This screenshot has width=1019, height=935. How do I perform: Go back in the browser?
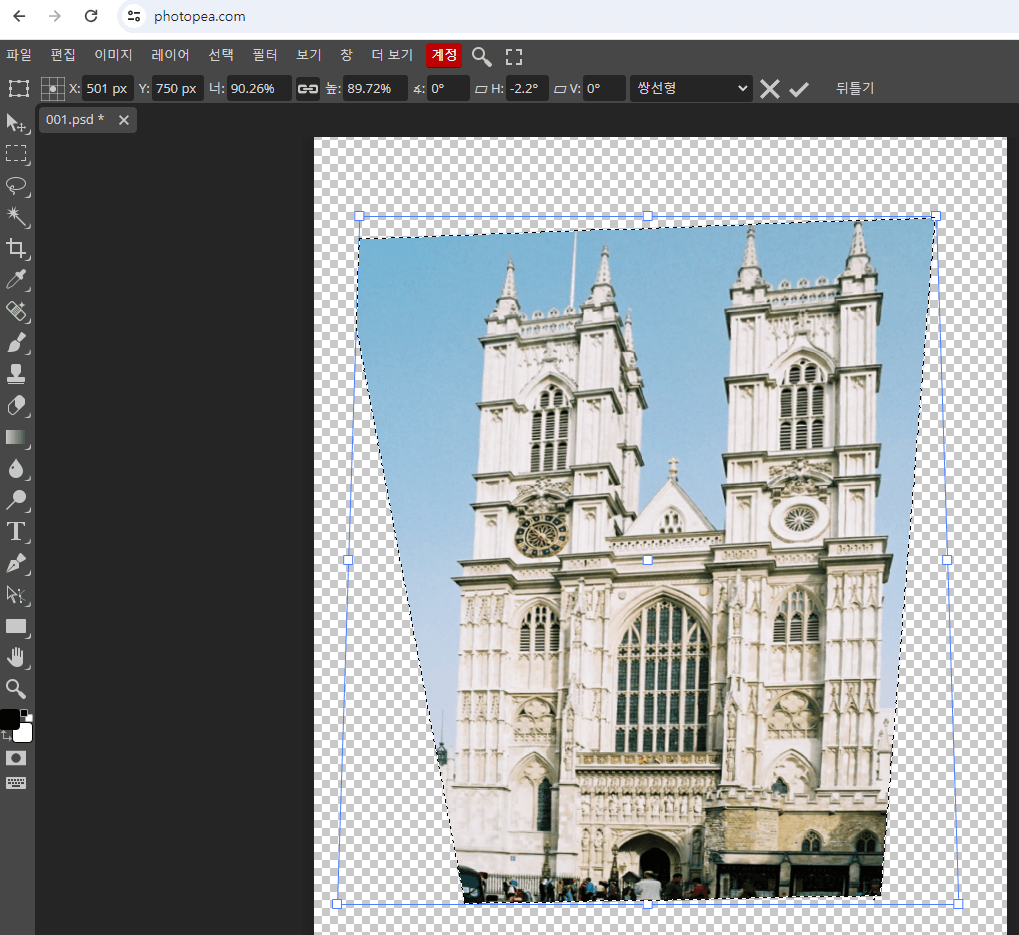pos(19,16)
